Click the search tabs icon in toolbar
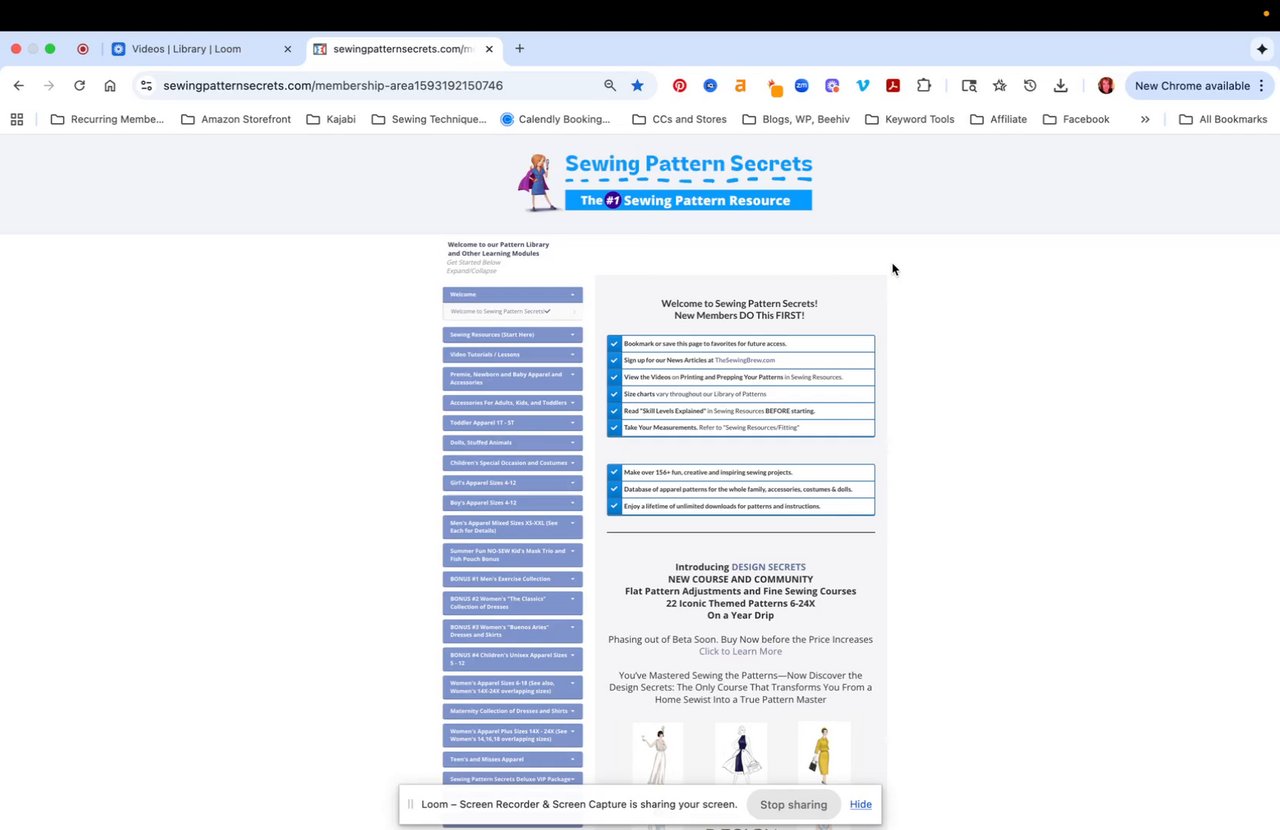Screen dimensions: 1280x830 pyautogui.click(x=969, y=86)
